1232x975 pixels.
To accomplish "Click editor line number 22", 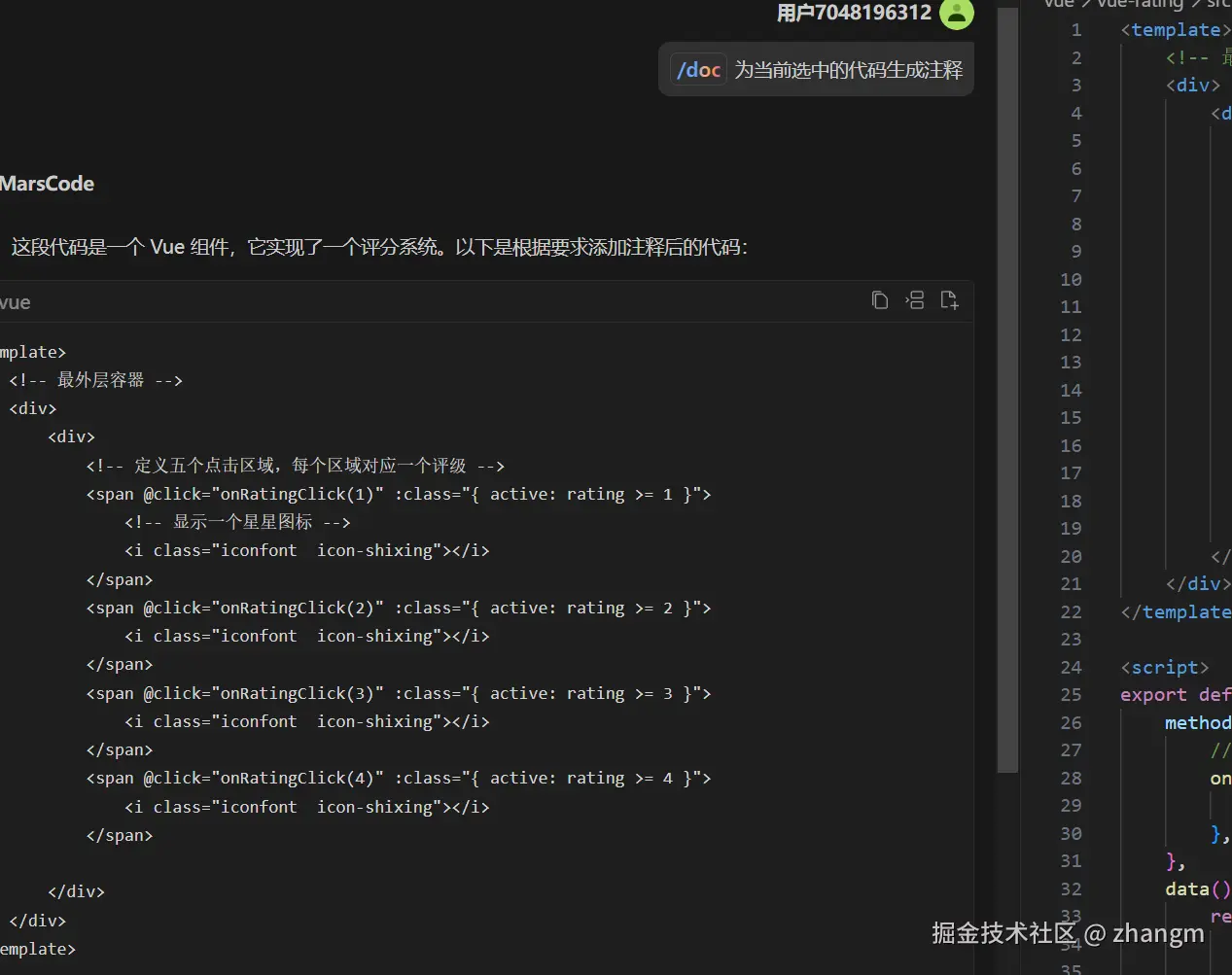I will [x=1071, y=612].
